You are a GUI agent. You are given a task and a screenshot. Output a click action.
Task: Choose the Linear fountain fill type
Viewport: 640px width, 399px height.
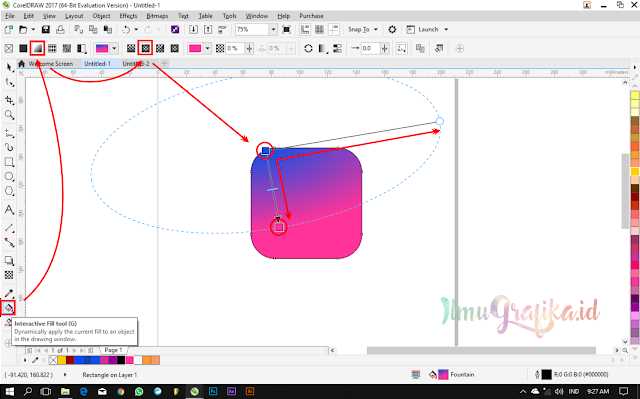tap(131, 49)
